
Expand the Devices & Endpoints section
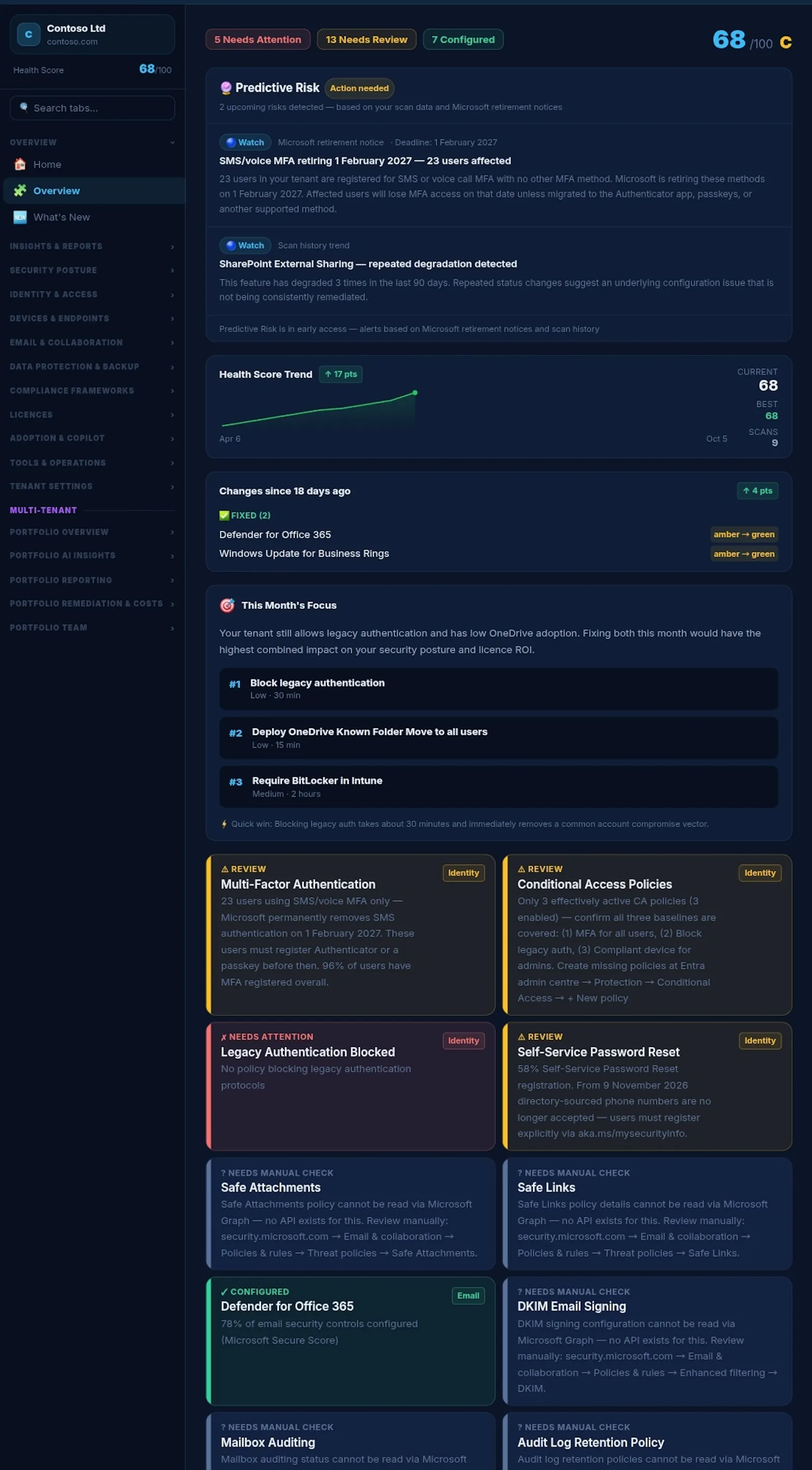[92, 318]
